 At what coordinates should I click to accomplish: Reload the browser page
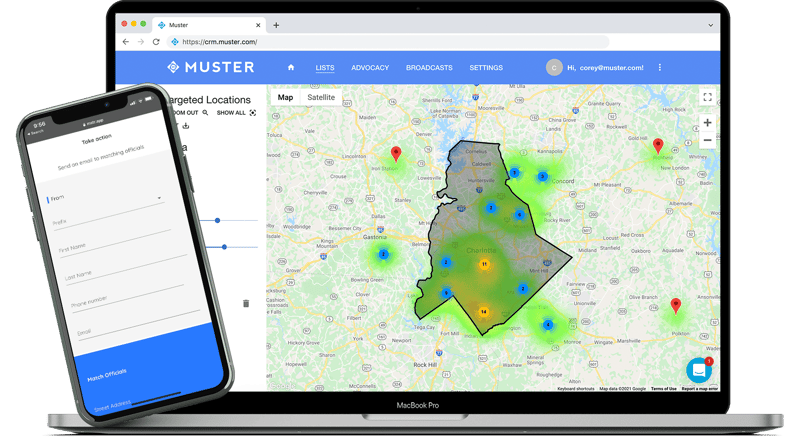(156, 42)
